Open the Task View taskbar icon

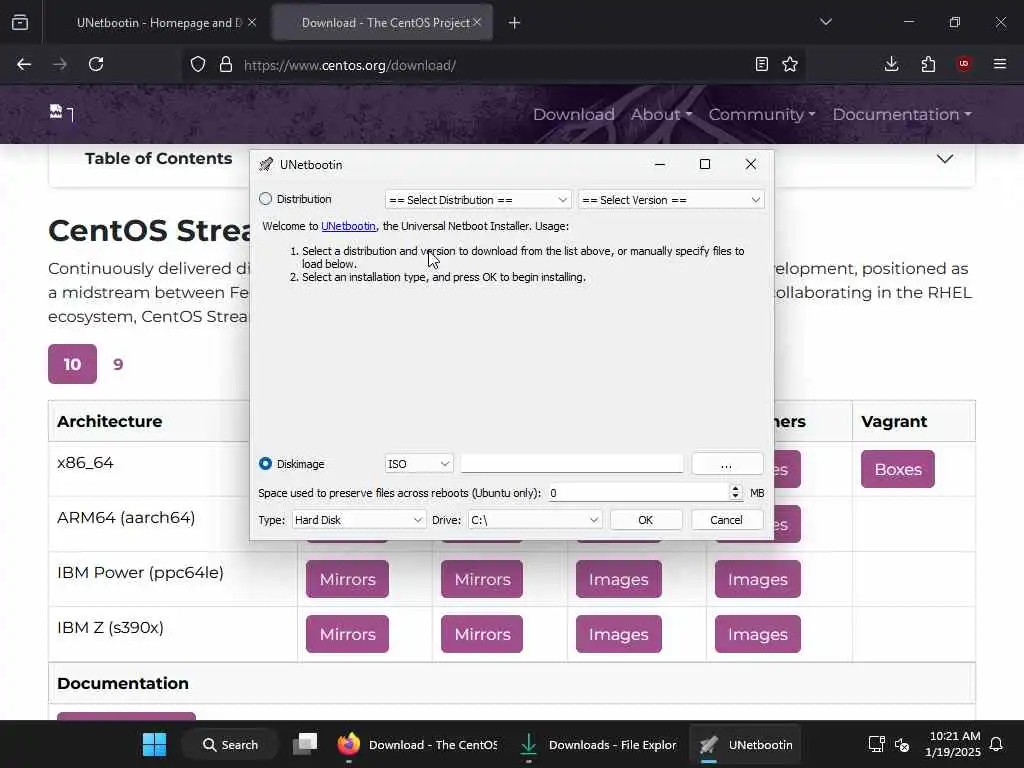point(305,744)
